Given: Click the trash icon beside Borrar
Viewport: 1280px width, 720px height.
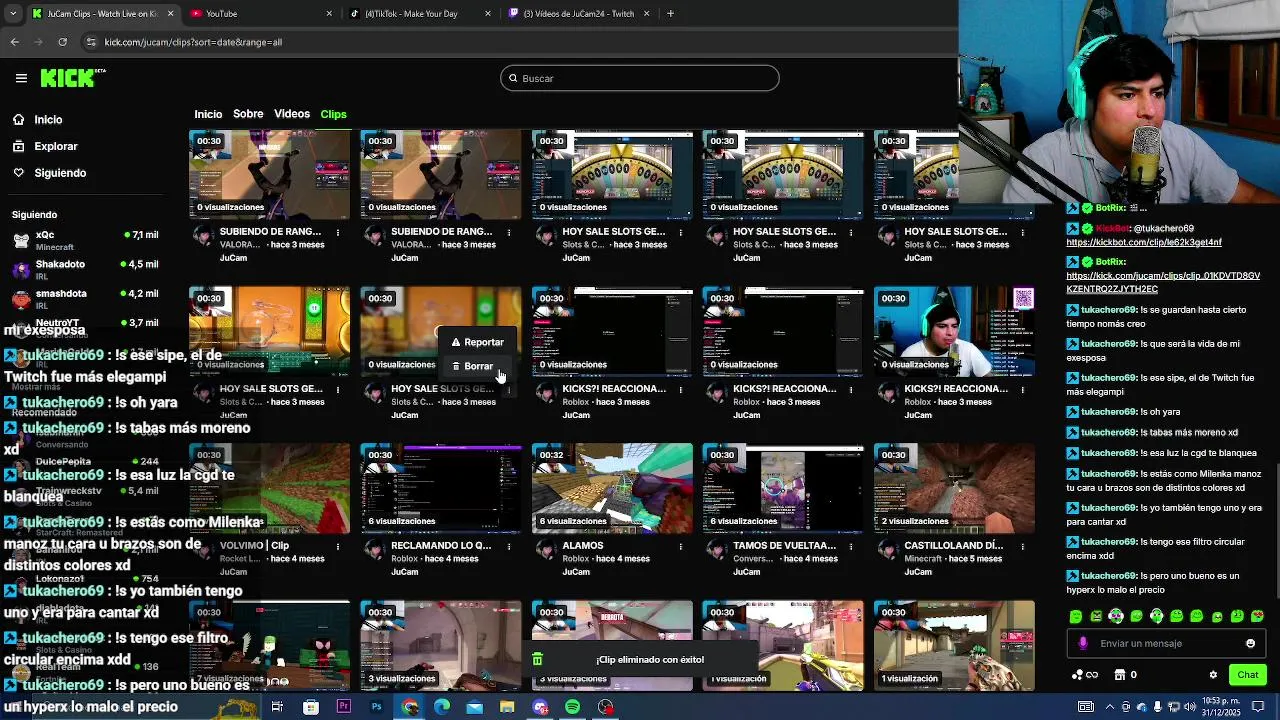Looking at the screenshot, I should [x=456, y=366].
